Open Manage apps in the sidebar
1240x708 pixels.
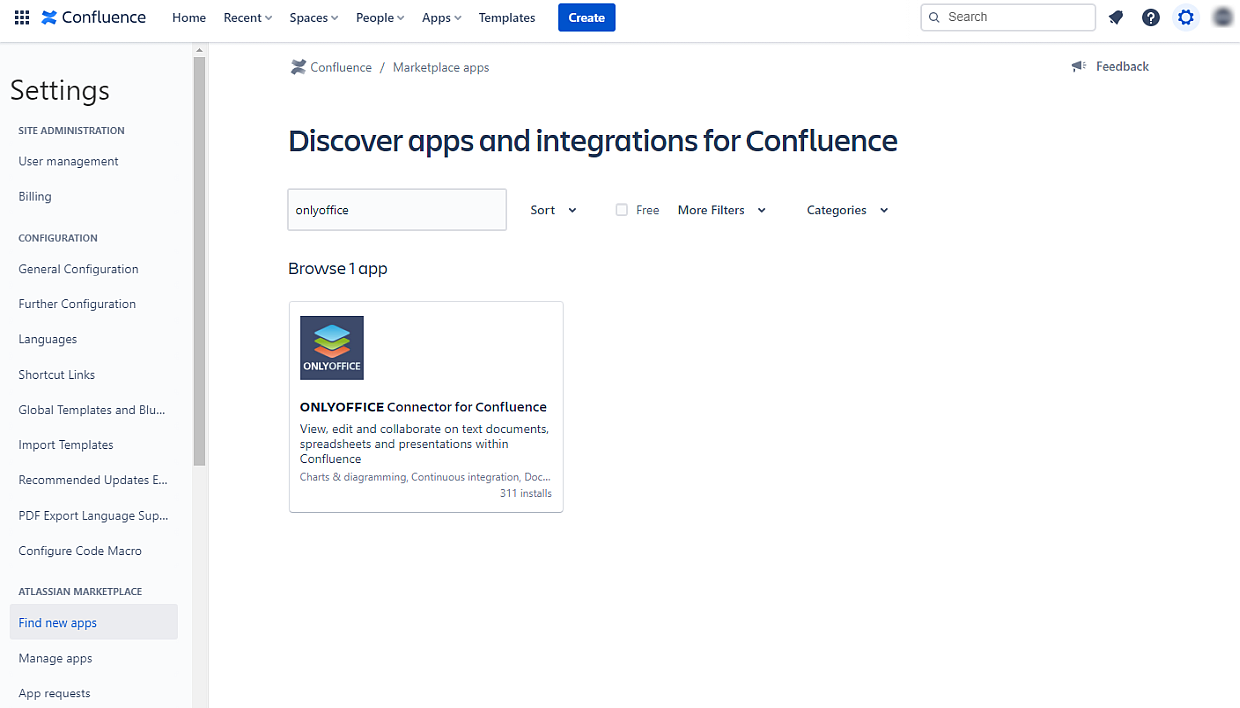coord(55,658)
